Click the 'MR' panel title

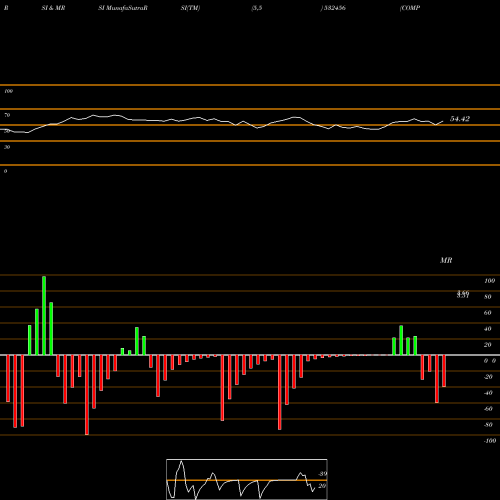pos(446,260)
